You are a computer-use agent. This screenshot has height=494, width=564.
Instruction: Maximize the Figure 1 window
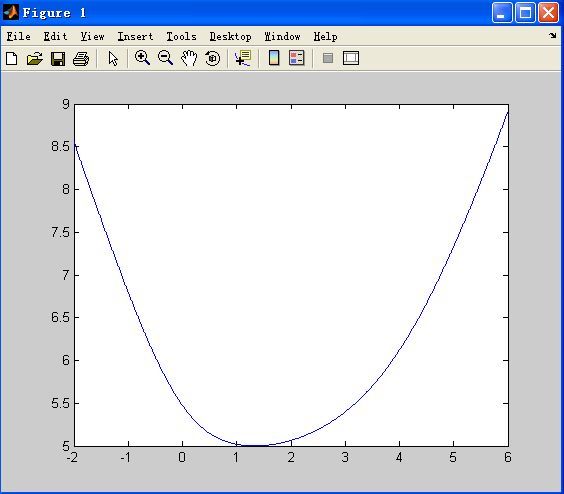pos(525,13)
